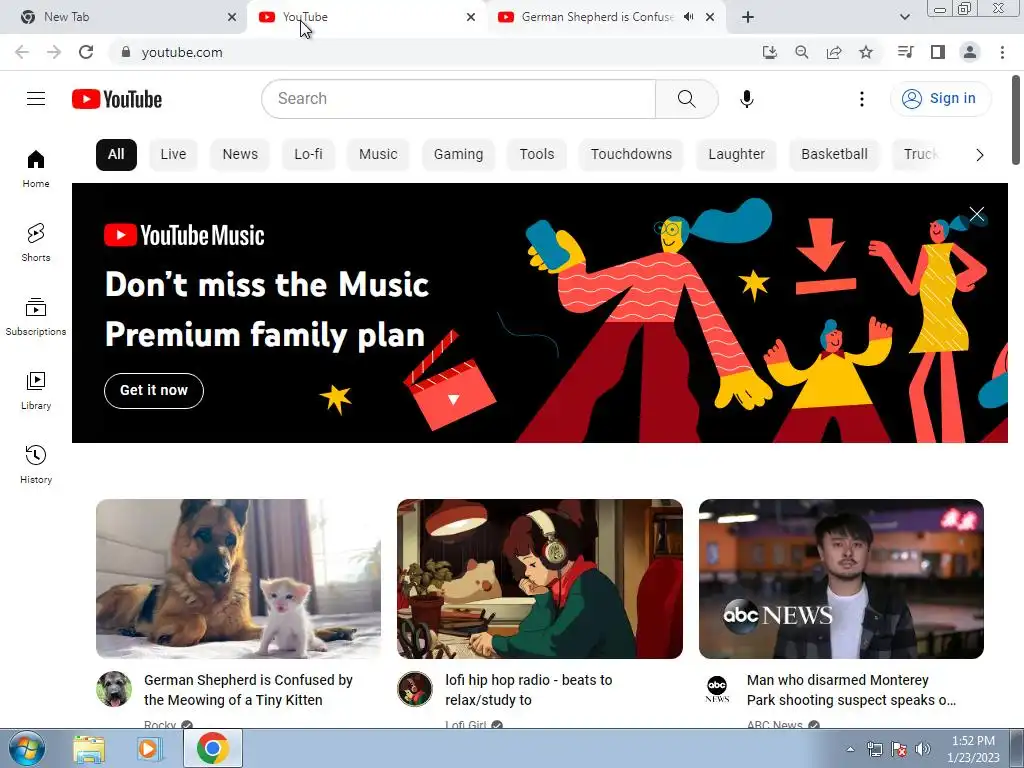Filter by Live chip
Viewport: 1024px width, 768px height.
(173, 155)
